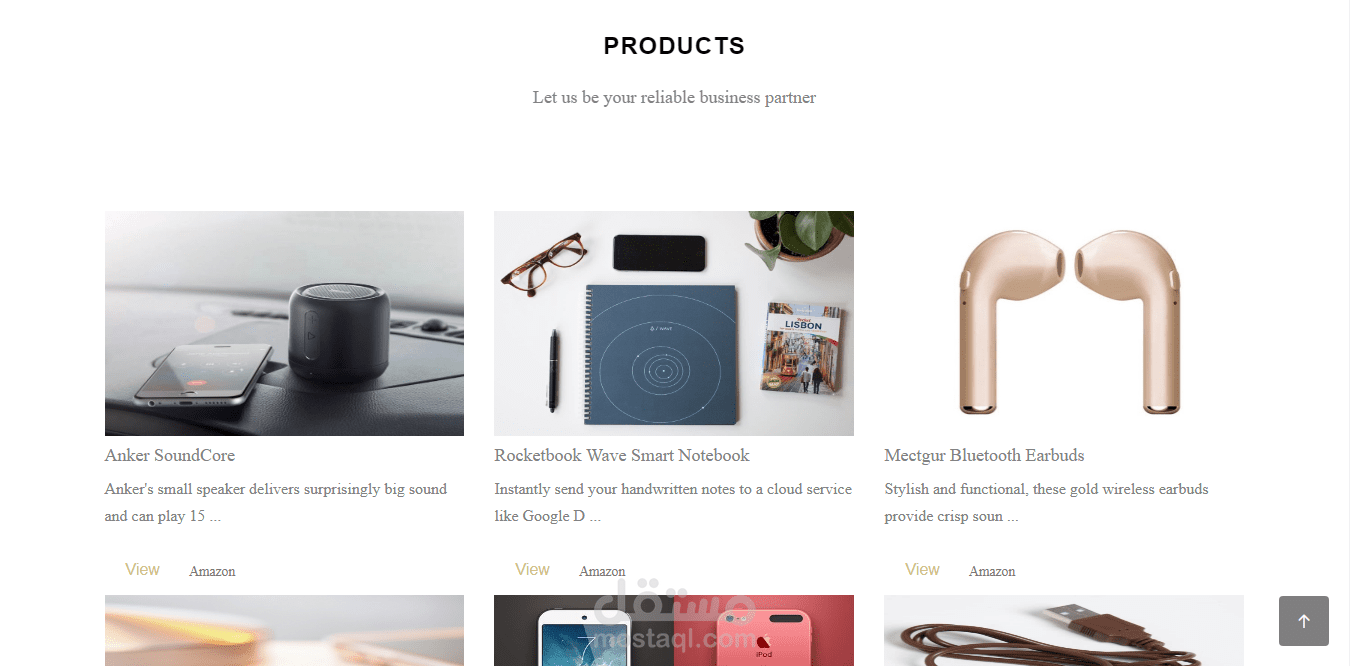Click the Mectgur Bluetooth Earbuds title
Screen dimensions: 1350x666
[x=984, y=456]
